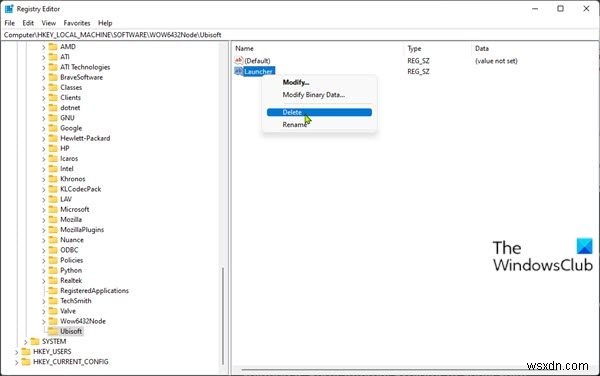Select the AMD folder icon
The image size is (600, 376).
point(53,47)
